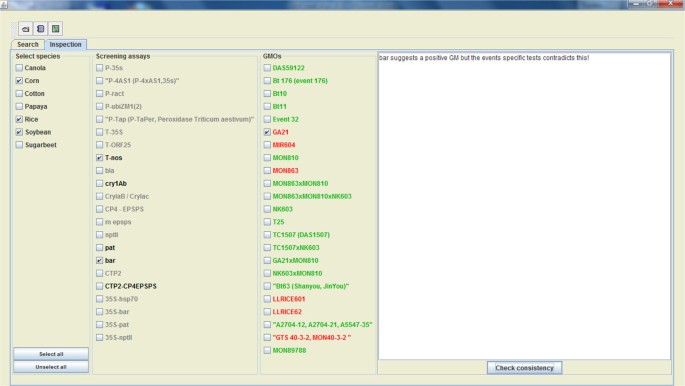The image size is (685, 386).
Task: Click the hand/open-file icon in the toolbar
Action: (26, 29)
